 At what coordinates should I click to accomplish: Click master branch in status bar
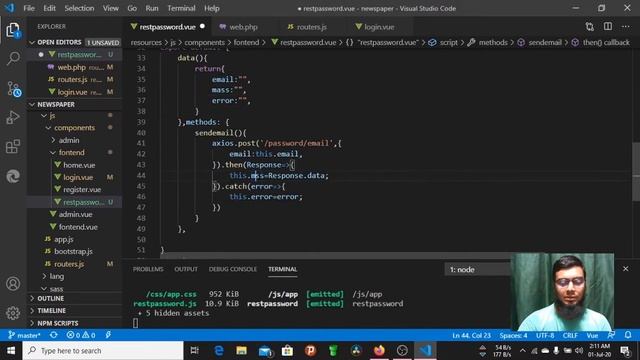point(24,335)
